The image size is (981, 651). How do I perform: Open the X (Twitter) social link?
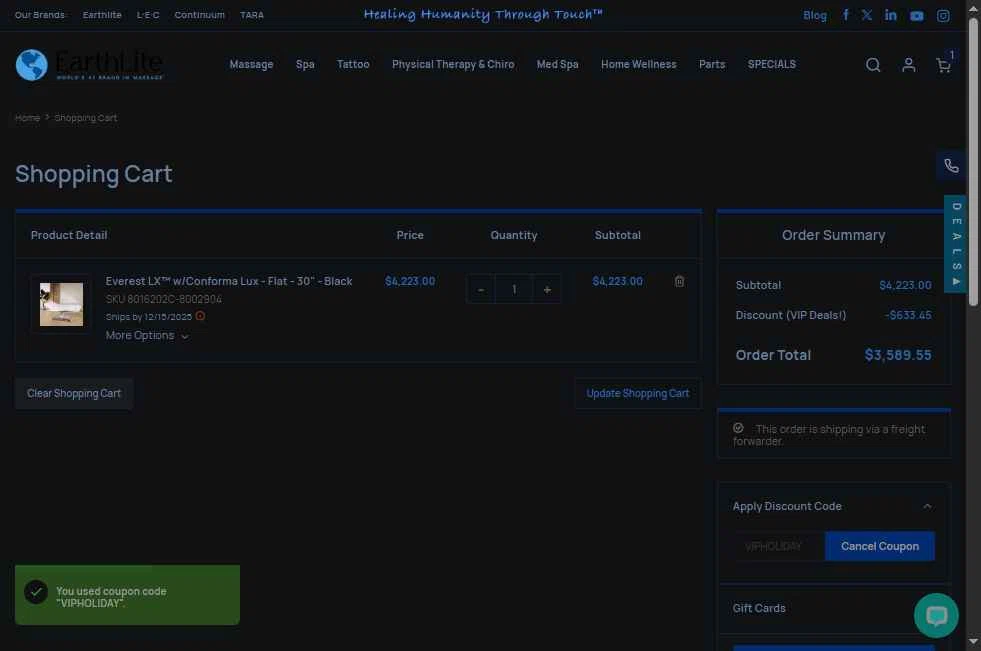867,15
